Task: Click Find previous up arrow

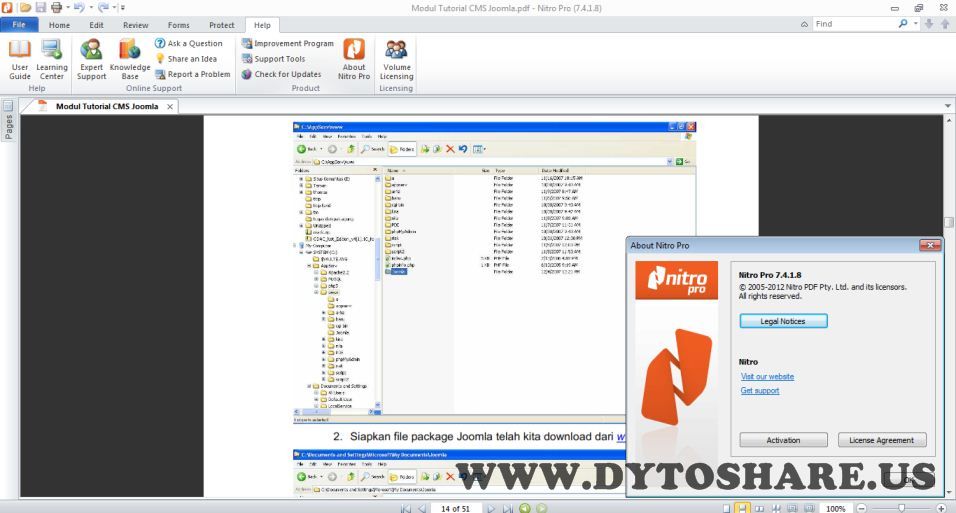Action: click(945, 24)
